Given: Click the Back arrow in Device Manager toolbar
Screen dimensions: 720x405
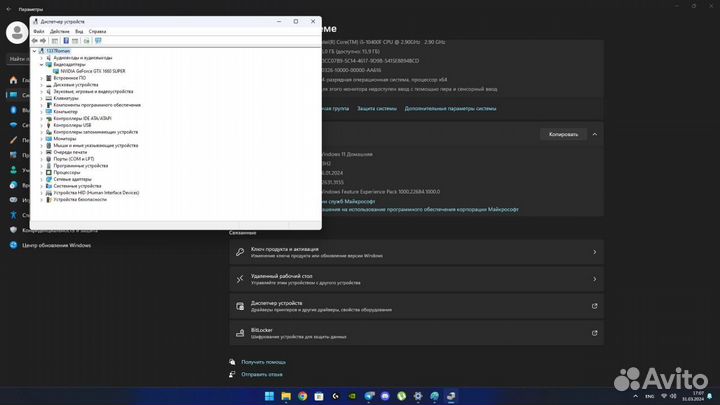Looking at the screenshot, I should (34, 41).
